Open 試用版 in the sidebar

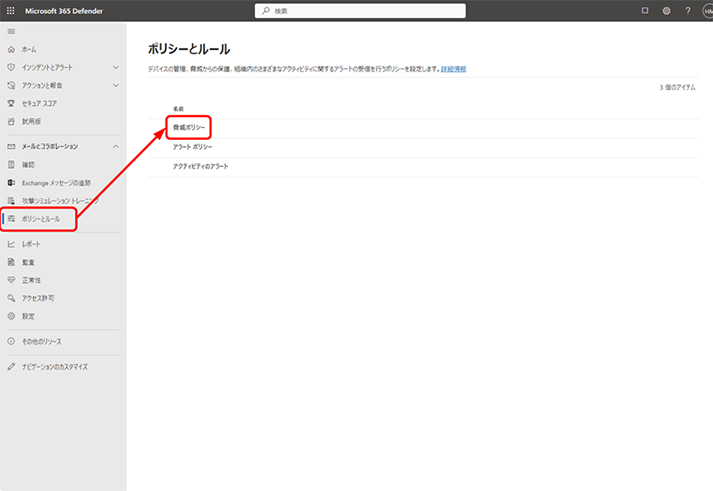[31, 121]
